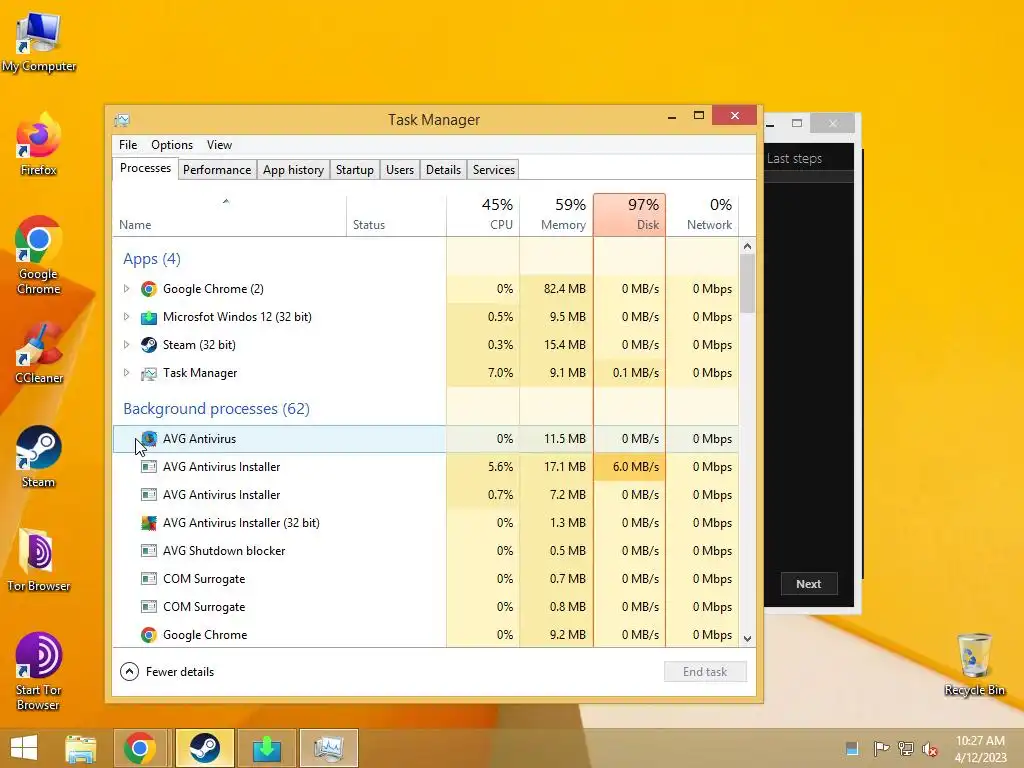The width and height of the screenshot is (1024, 768).
Task: Click the AVG Shutdown blocker process icon
Action: pos(149,551)
